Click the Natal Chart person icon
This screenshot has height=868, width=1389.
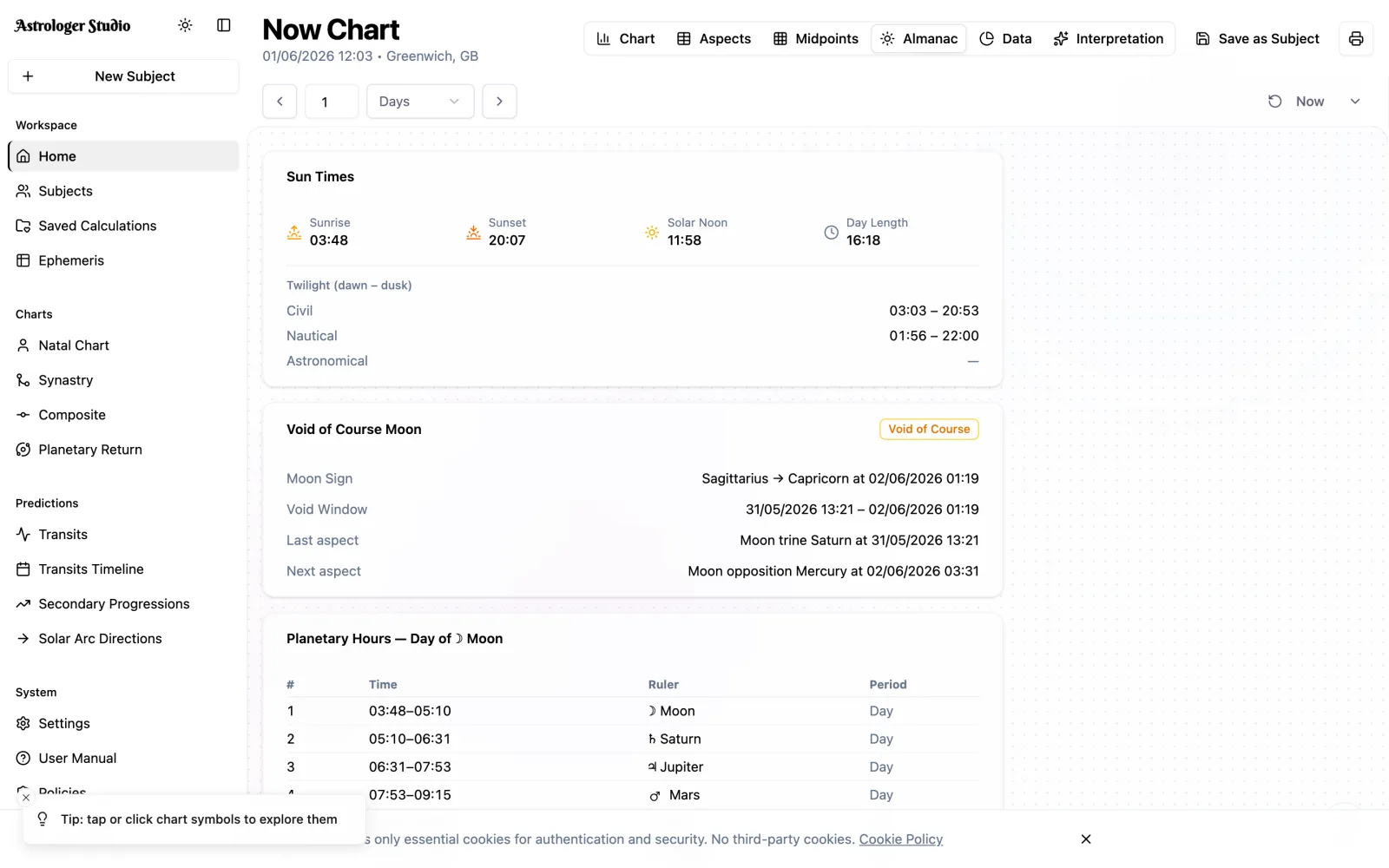(x=23, y=345)
